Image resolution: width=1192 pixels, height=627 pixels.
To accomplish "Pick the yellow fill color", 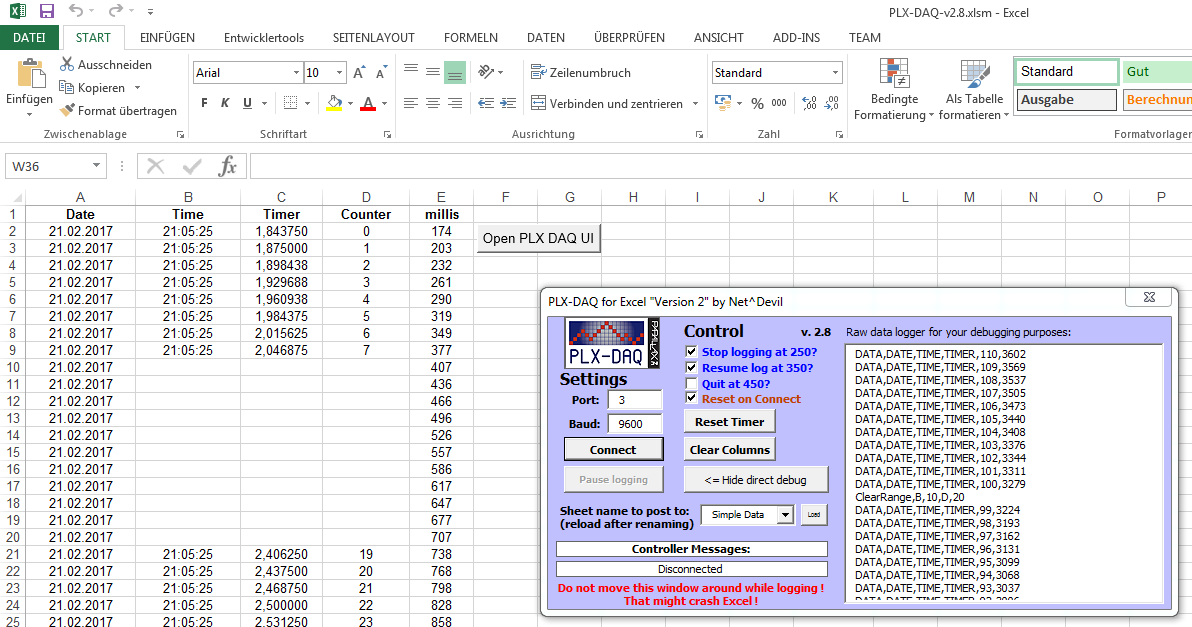I will [x=334, y=103].
